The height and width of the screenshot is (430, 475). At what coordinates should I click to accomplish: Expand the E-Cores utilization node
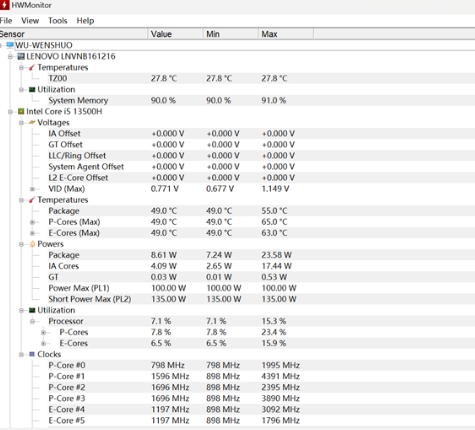coord(43,343)
